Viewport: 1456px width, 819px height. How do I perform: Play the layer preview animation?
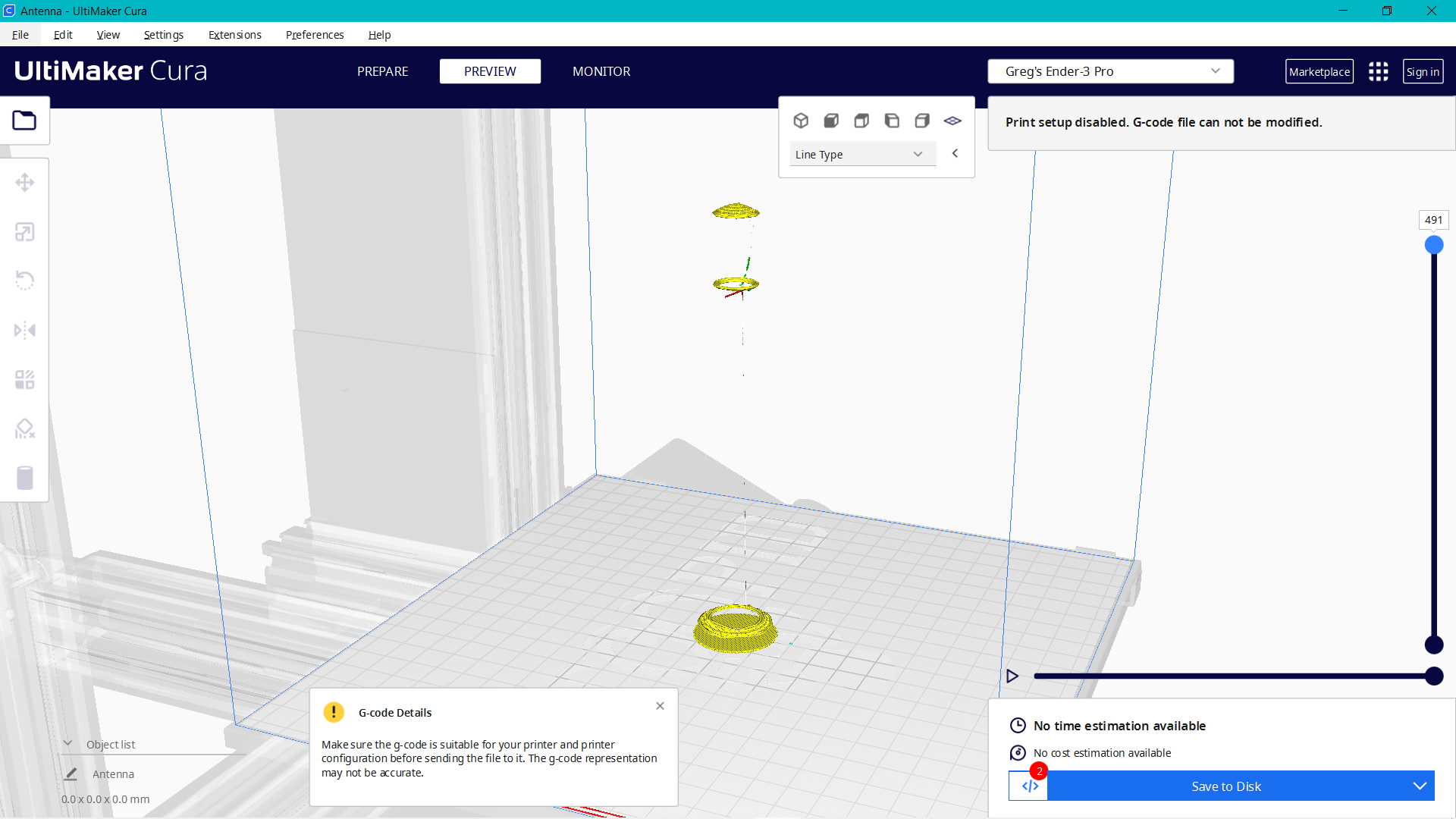point(1013,675)
